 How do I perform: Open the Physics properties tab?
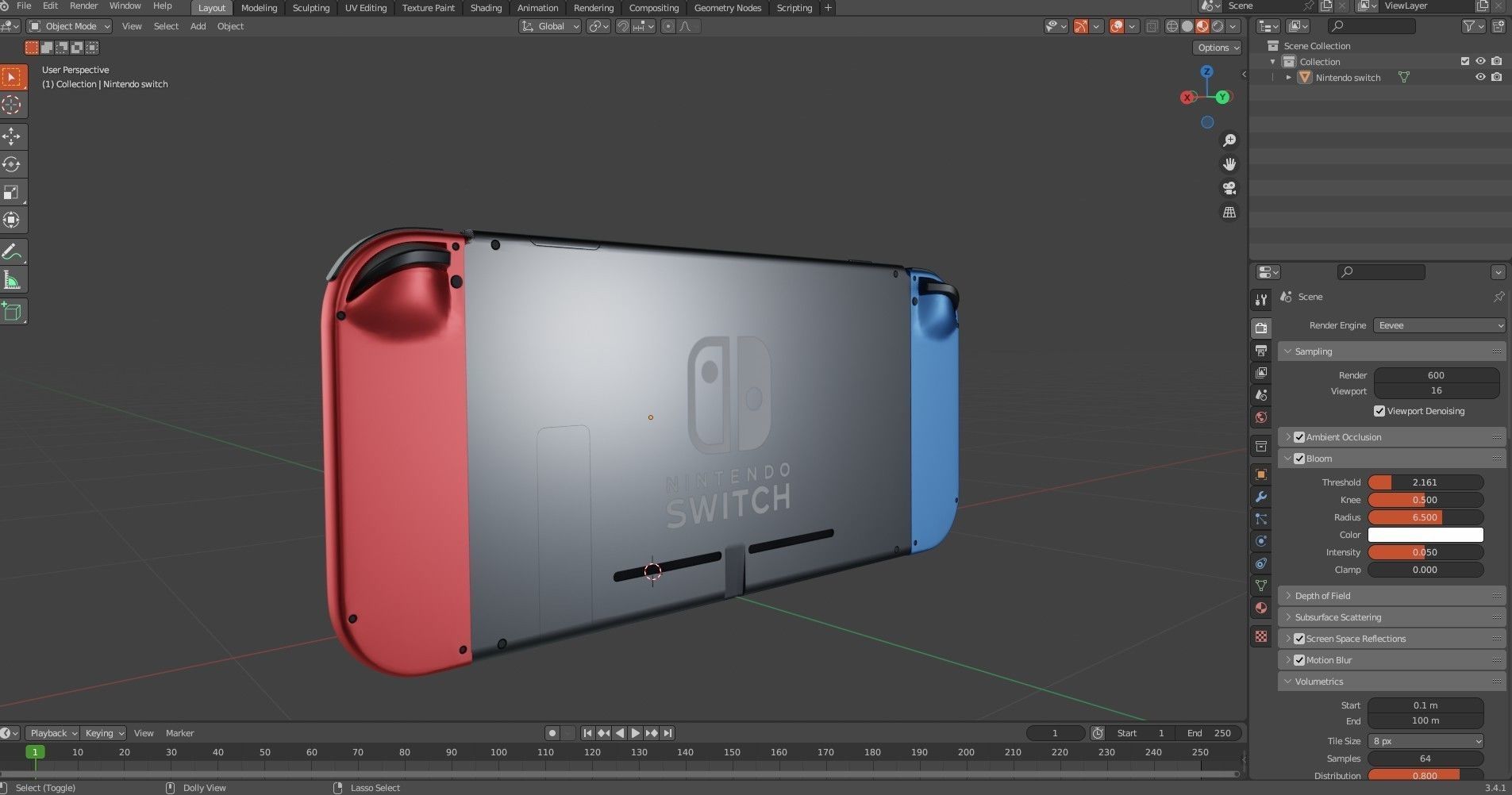point(1261,541)
